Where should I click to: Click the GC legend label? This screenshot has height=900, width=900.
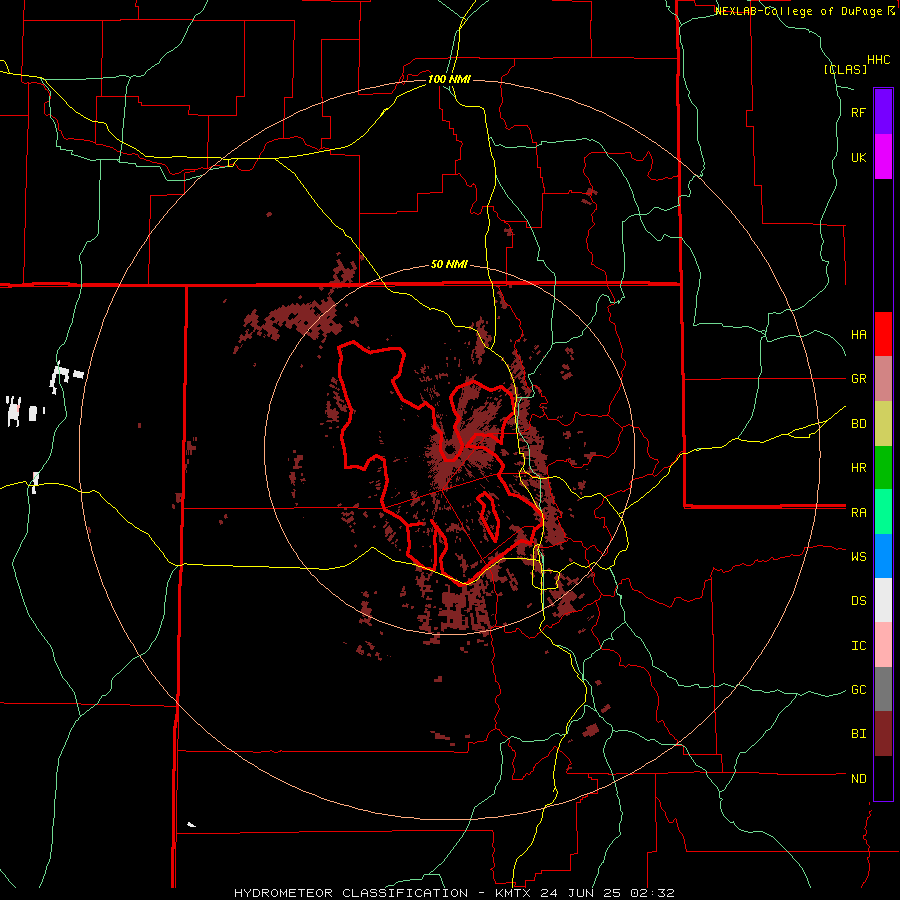click(858, 690)
